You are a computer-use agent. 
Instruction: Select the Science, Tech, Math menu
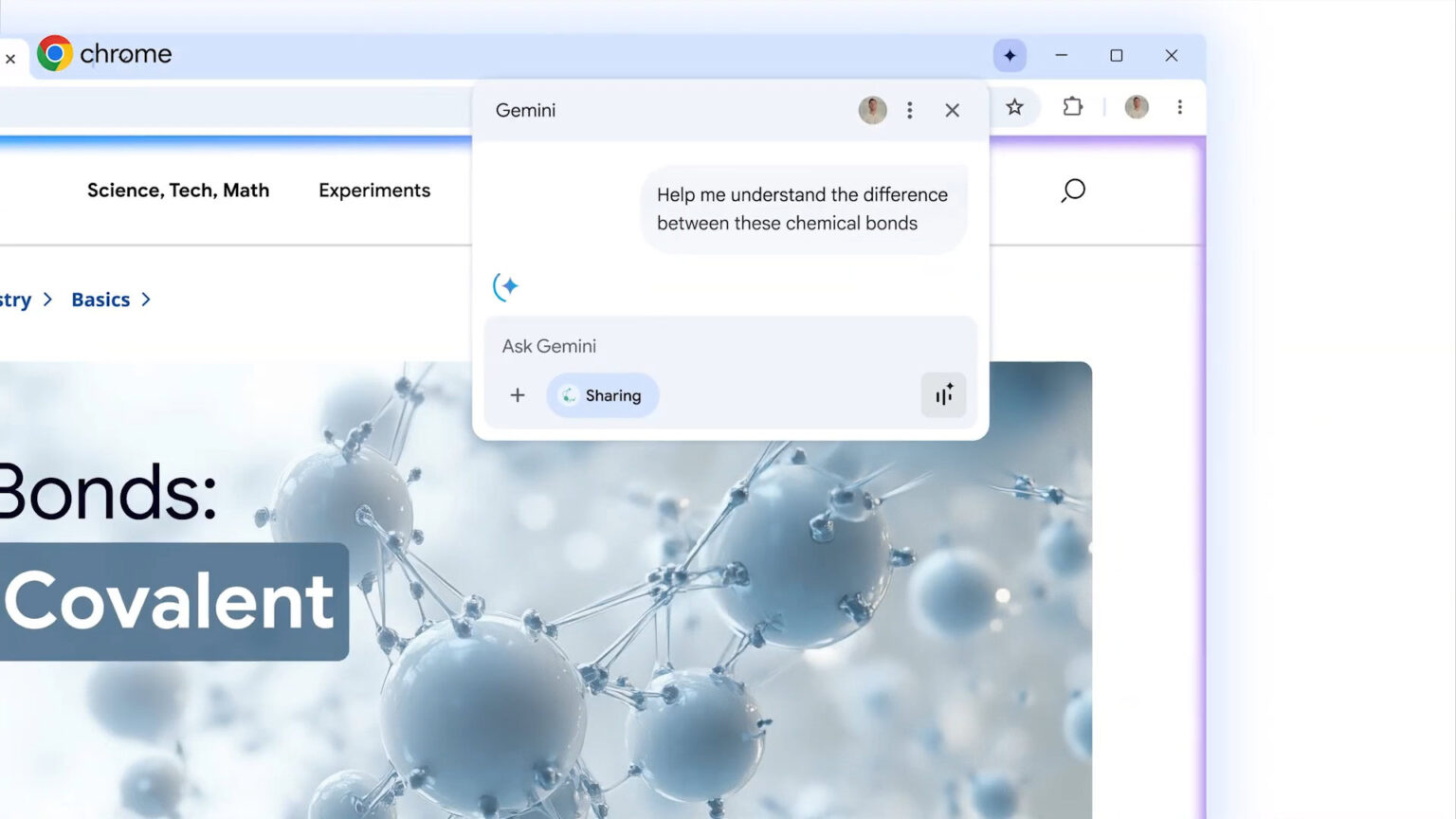tap(177, 190)
